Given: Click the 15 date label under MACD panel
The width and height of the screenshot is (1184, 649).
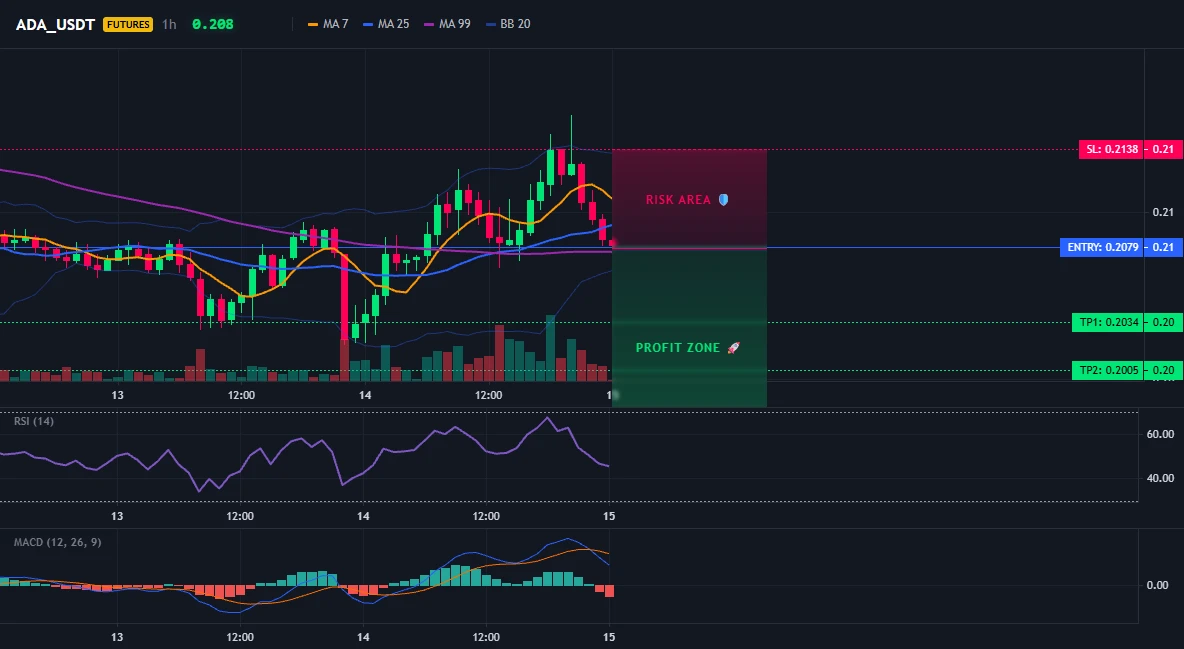Looking at the screenshot, I should point(609,637).
